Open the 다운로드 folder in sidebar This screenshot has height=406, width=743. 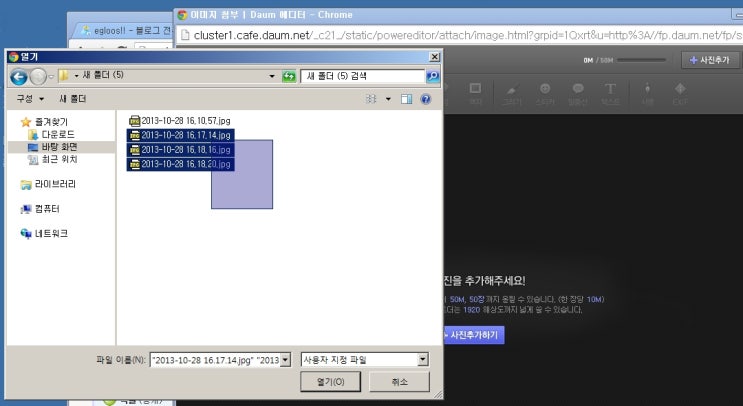click(58, 135)
